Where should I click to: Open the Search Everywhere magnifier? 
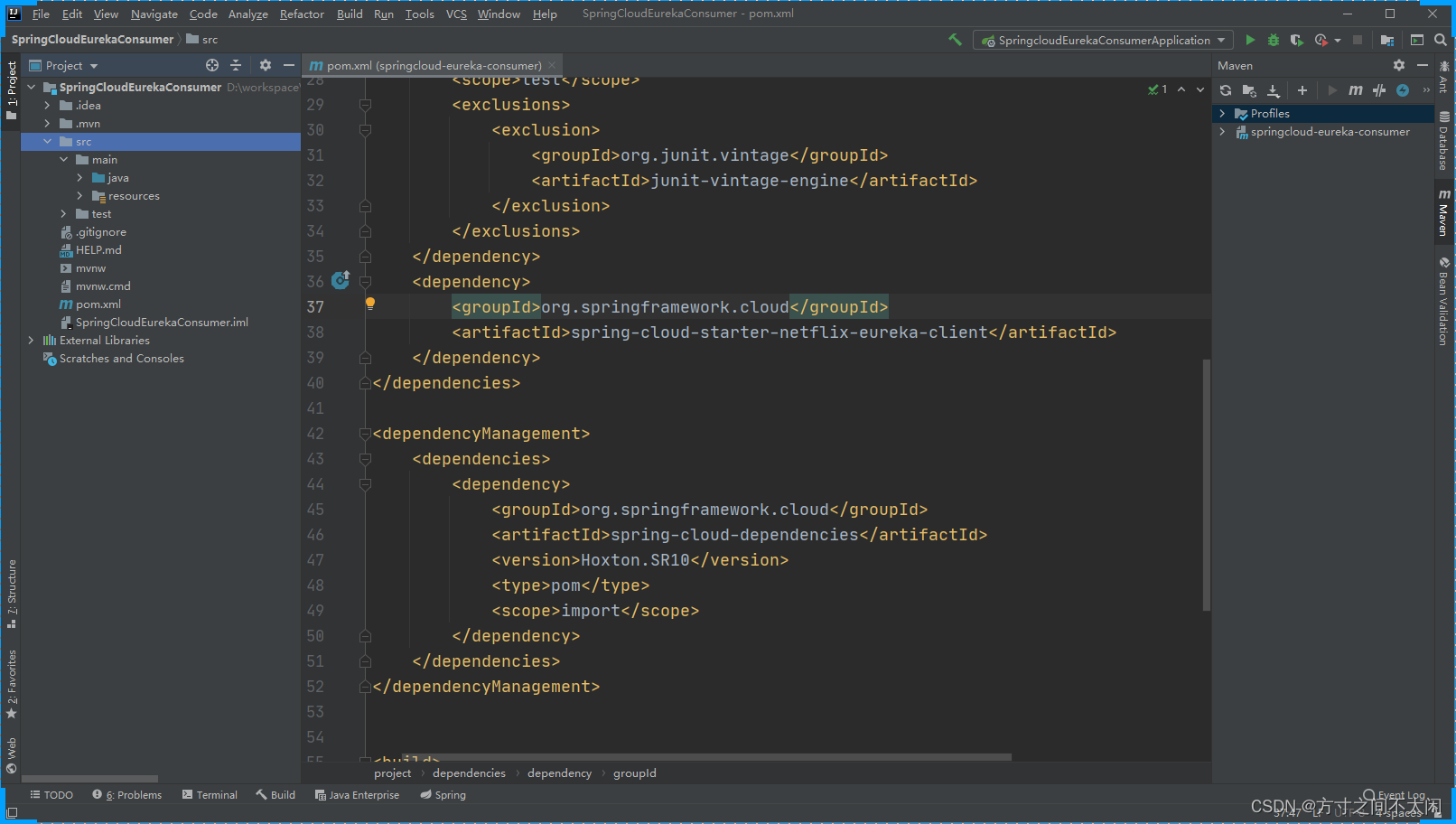pyautogui.click(x=1441, y=40)
